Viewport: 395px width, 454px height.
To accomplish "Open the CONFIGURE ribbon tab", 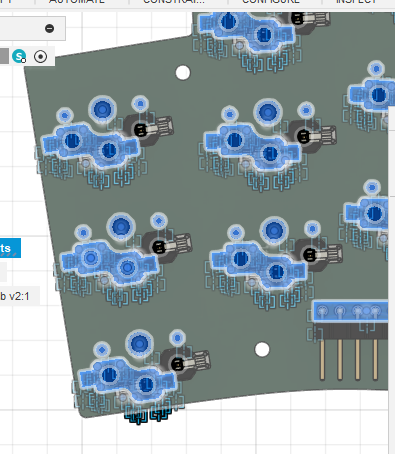I will point(271,2).
